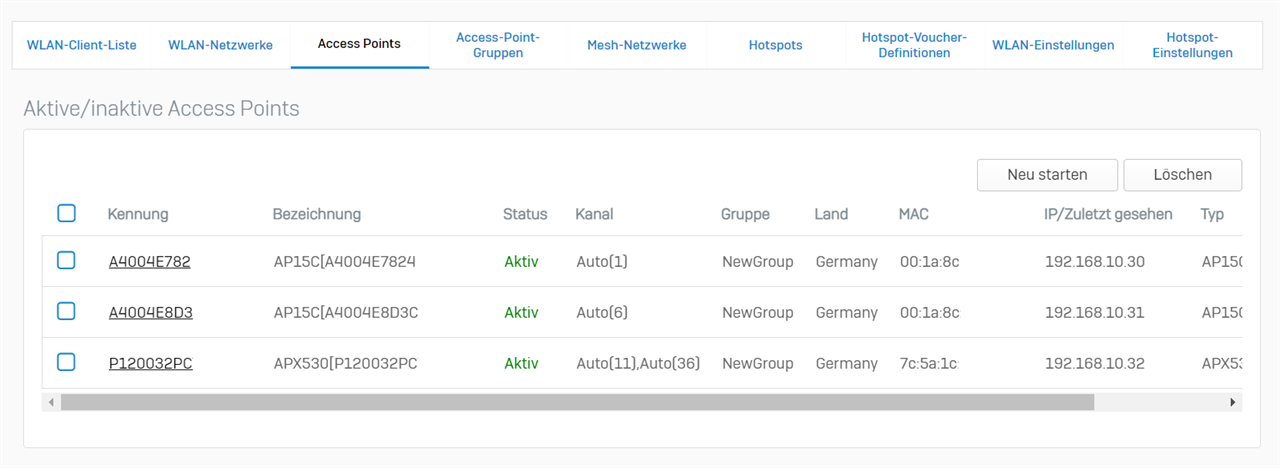Tick checkbox for A4004E782 row
The height and width of the screenshot is (468, 1280).
pyautogui.click(x=66, y=261)
